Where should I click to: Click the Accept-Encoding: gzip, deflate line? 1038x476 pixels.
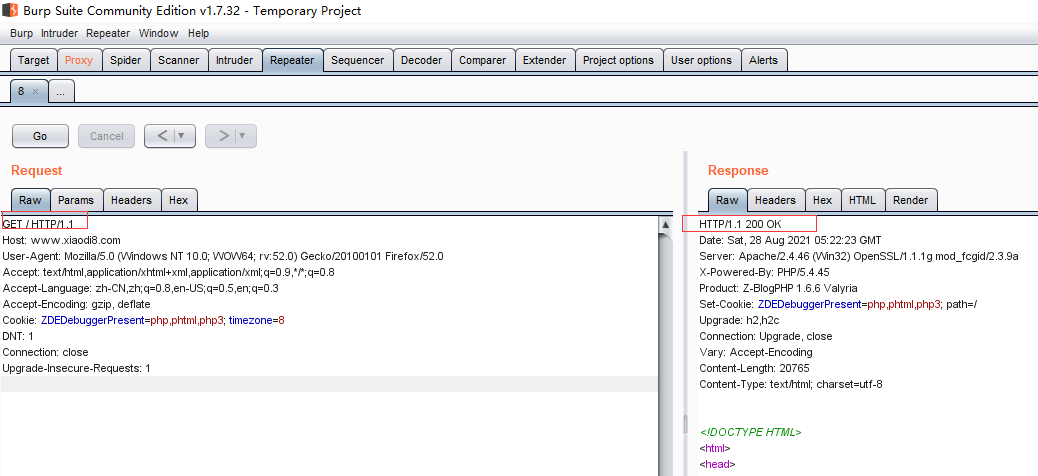point(76,304)
